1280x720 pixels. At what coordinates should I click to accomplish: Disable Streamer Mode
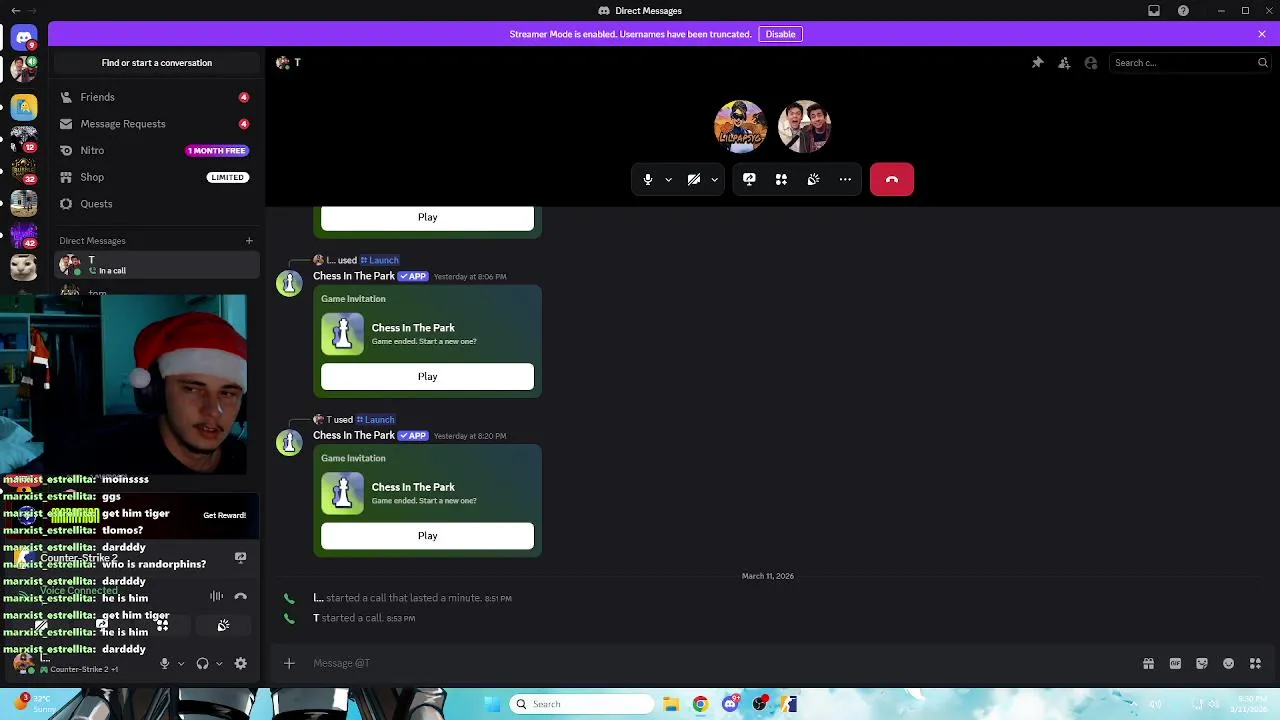(780, 34)
